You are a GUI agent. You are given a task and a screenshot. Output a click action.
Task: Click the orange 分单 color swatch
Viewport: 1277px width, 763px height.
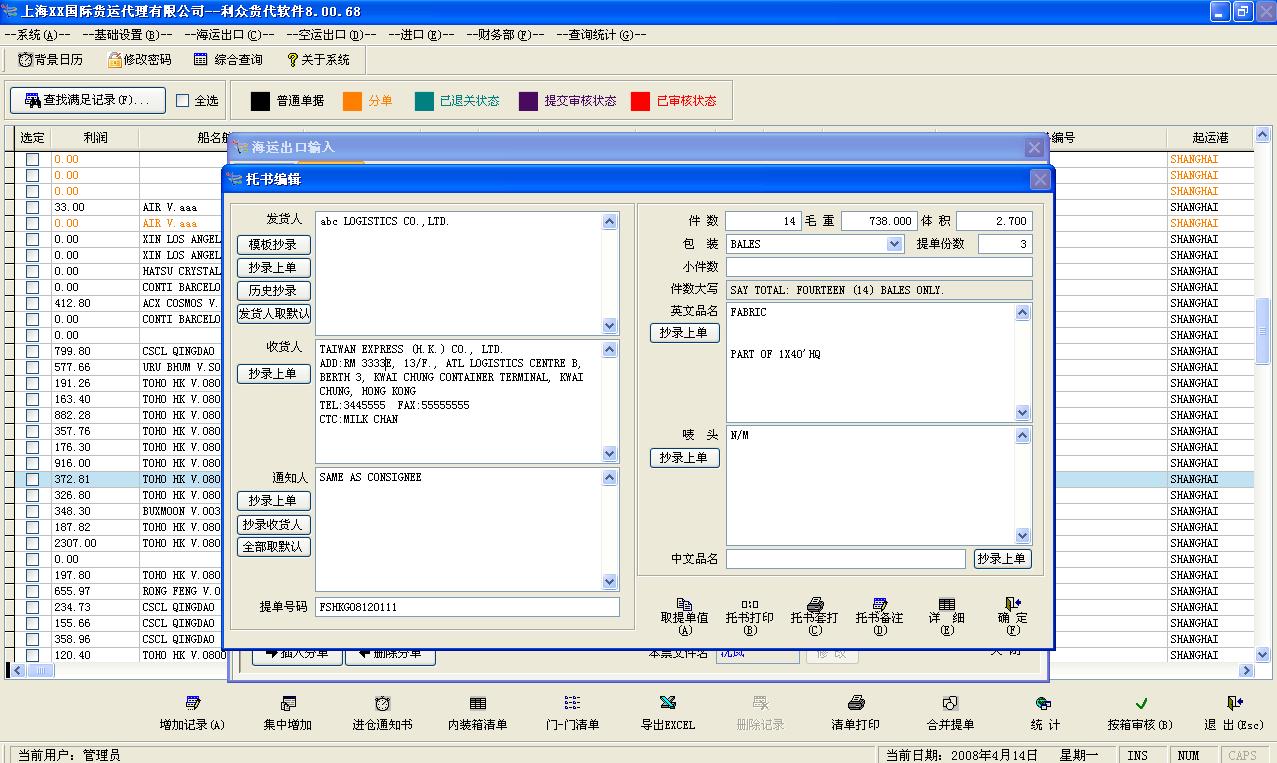pyautogui.click(x=352, y=101)
